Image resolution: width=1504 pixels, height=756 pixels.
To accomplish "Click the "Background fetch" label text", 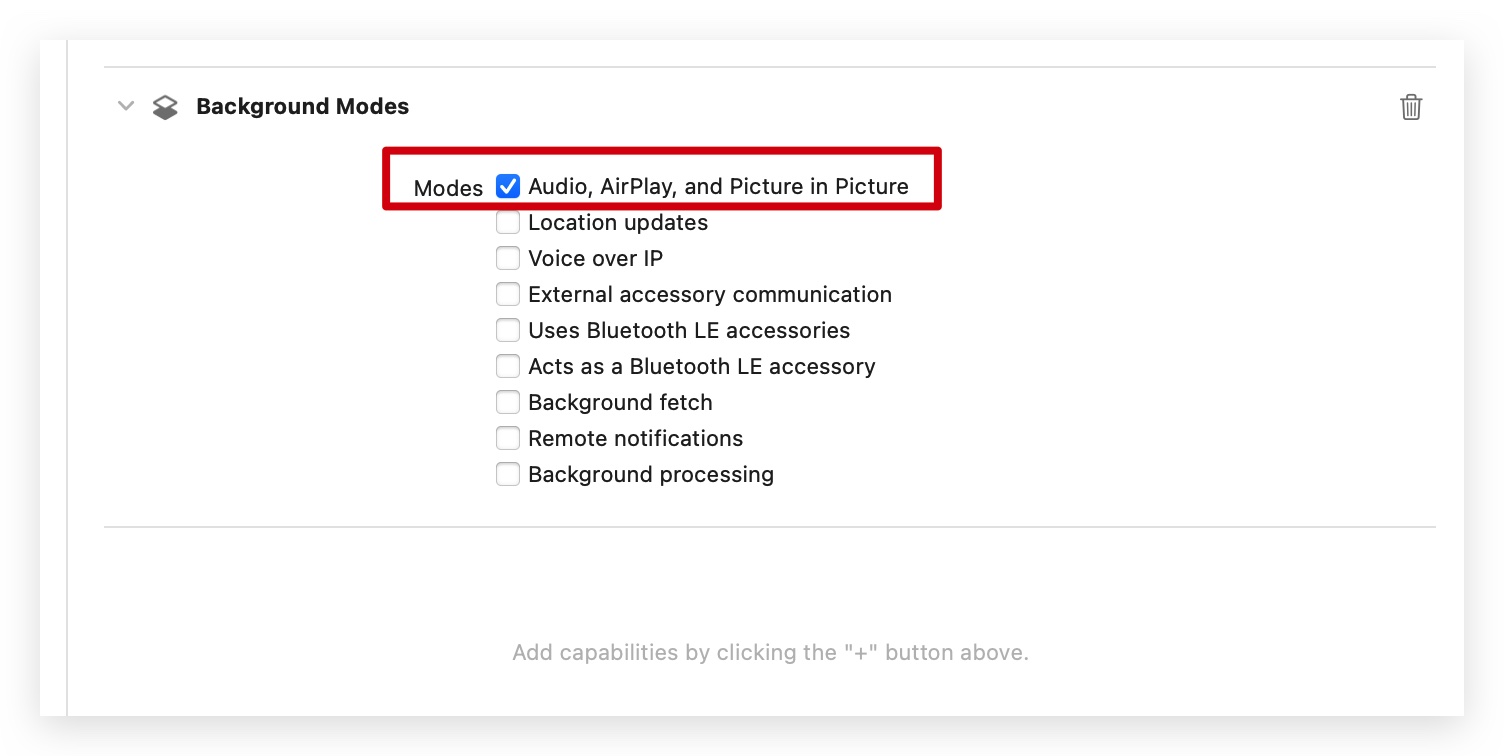I will [620, 402].
